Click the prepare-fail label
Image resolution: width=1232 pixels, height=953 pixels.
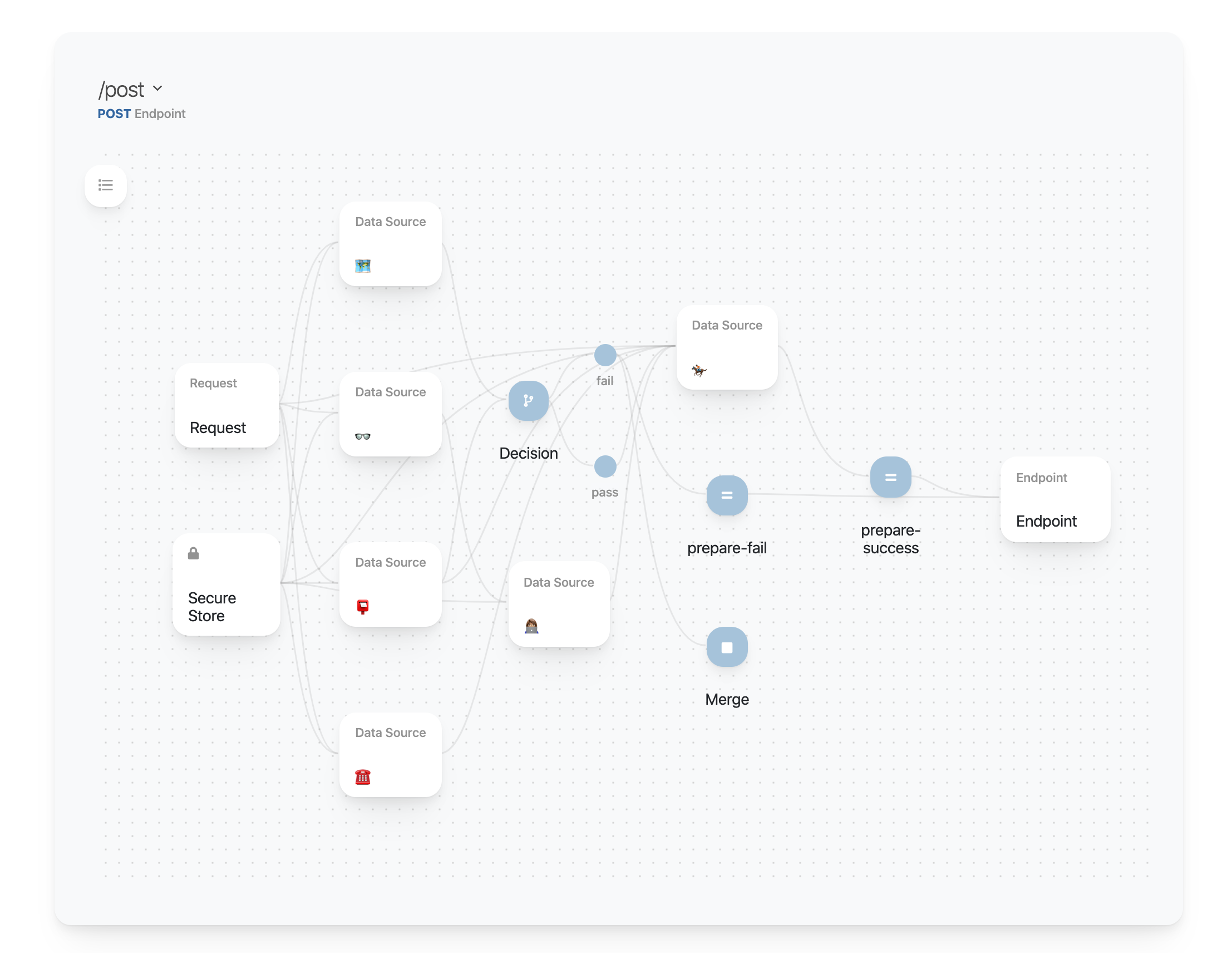point(727,548)
